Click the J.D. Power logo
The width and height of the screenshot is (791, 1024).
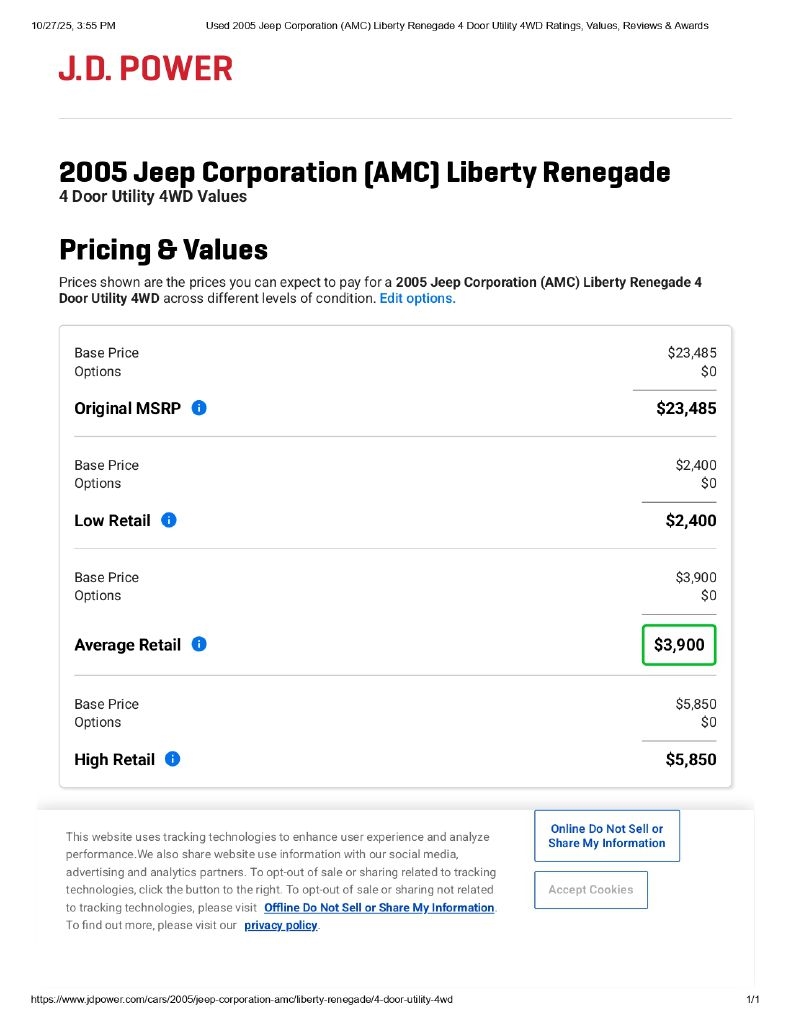pyautogui.click(x=146, y=68)
